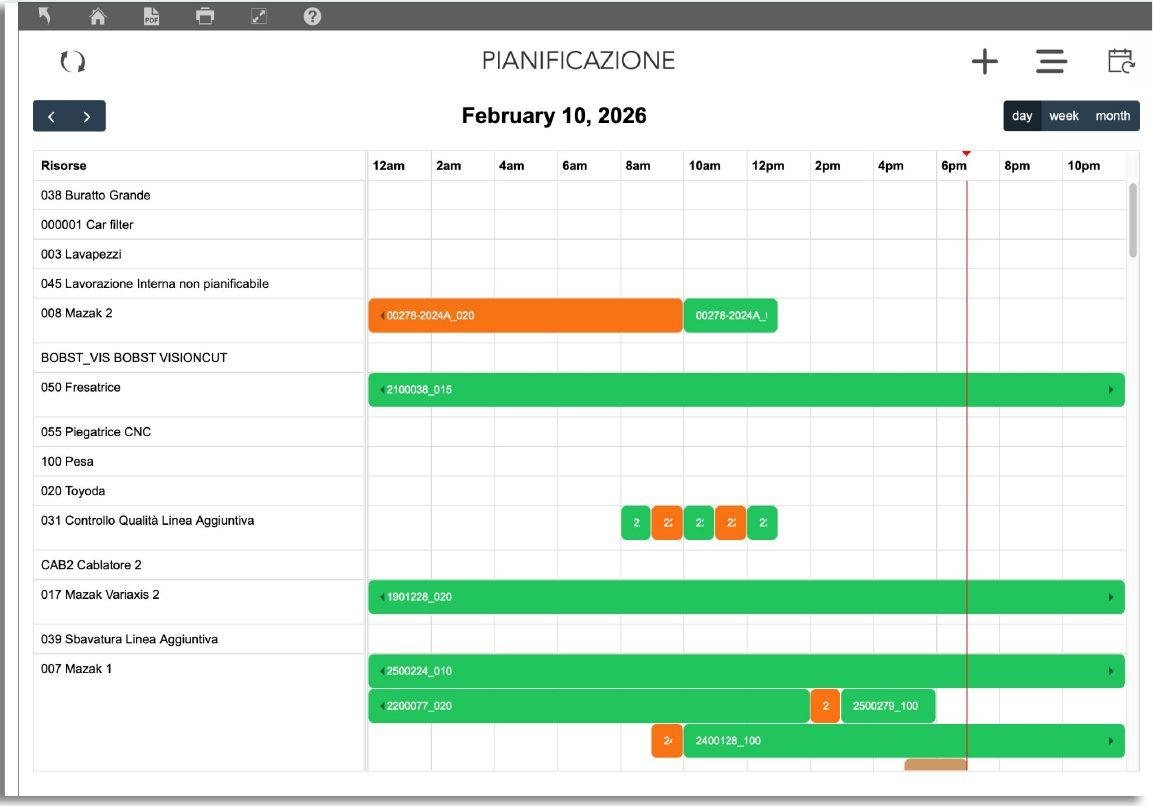Select the 2500279_100 task bar

pos(888,706)
